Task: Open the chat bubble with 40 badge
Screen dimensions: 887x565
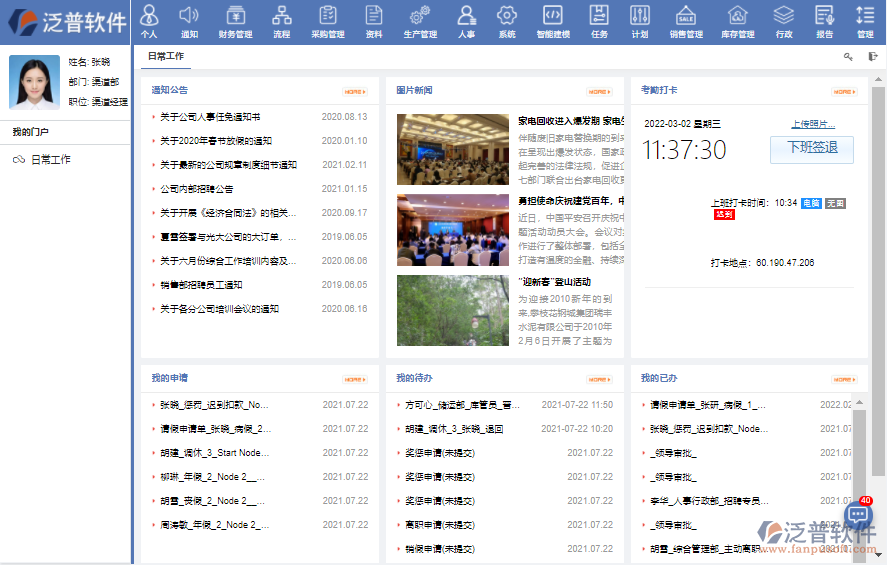Action: [858, 514]
